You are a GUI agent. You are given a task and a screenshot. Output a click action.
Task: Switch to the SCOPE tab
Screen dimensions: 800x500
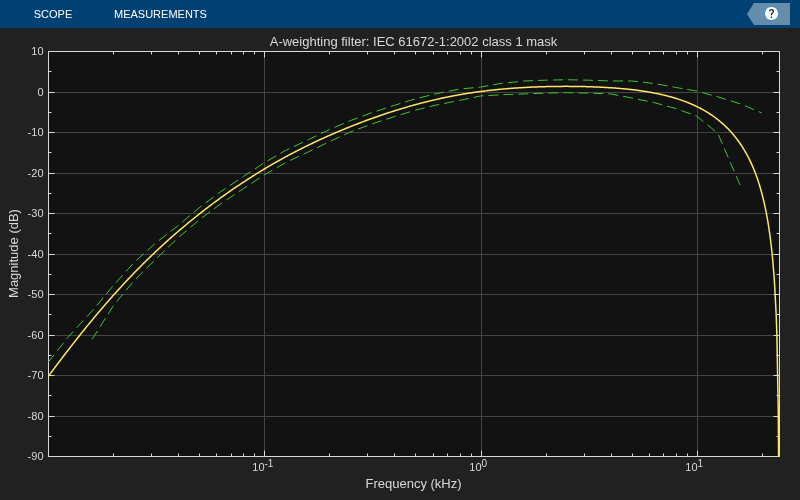(53, 14)
